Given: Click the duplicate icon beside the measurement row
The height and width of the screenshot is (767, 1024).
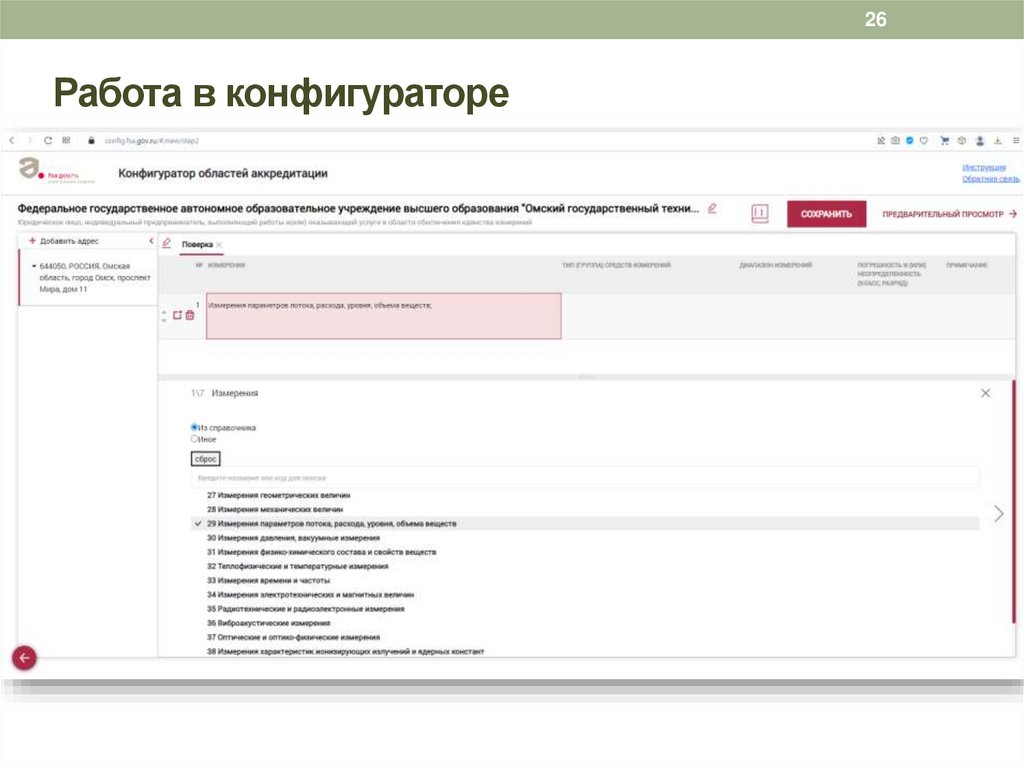Looking at the screenshot, I should click(x=176, y=316).
